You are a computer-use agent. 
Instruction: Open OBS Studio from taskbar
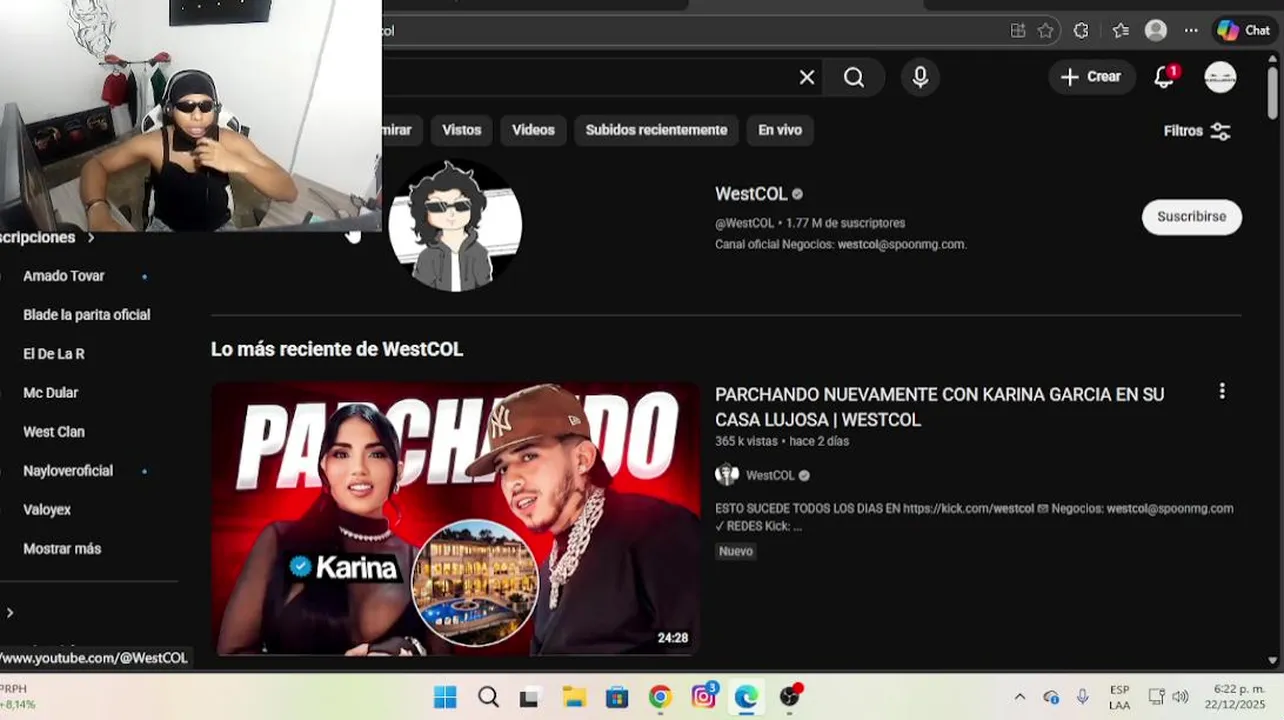[x=790, y=697]
